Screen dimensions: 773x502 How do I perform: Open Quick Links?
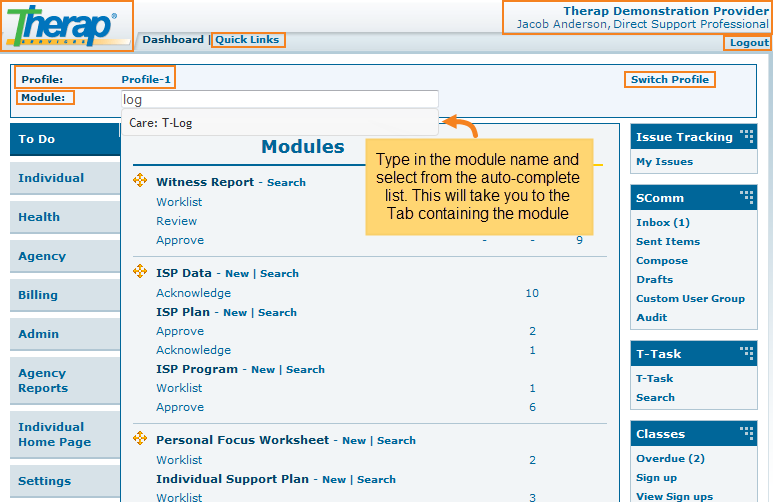pyautogui.click(x=247, y=39)
